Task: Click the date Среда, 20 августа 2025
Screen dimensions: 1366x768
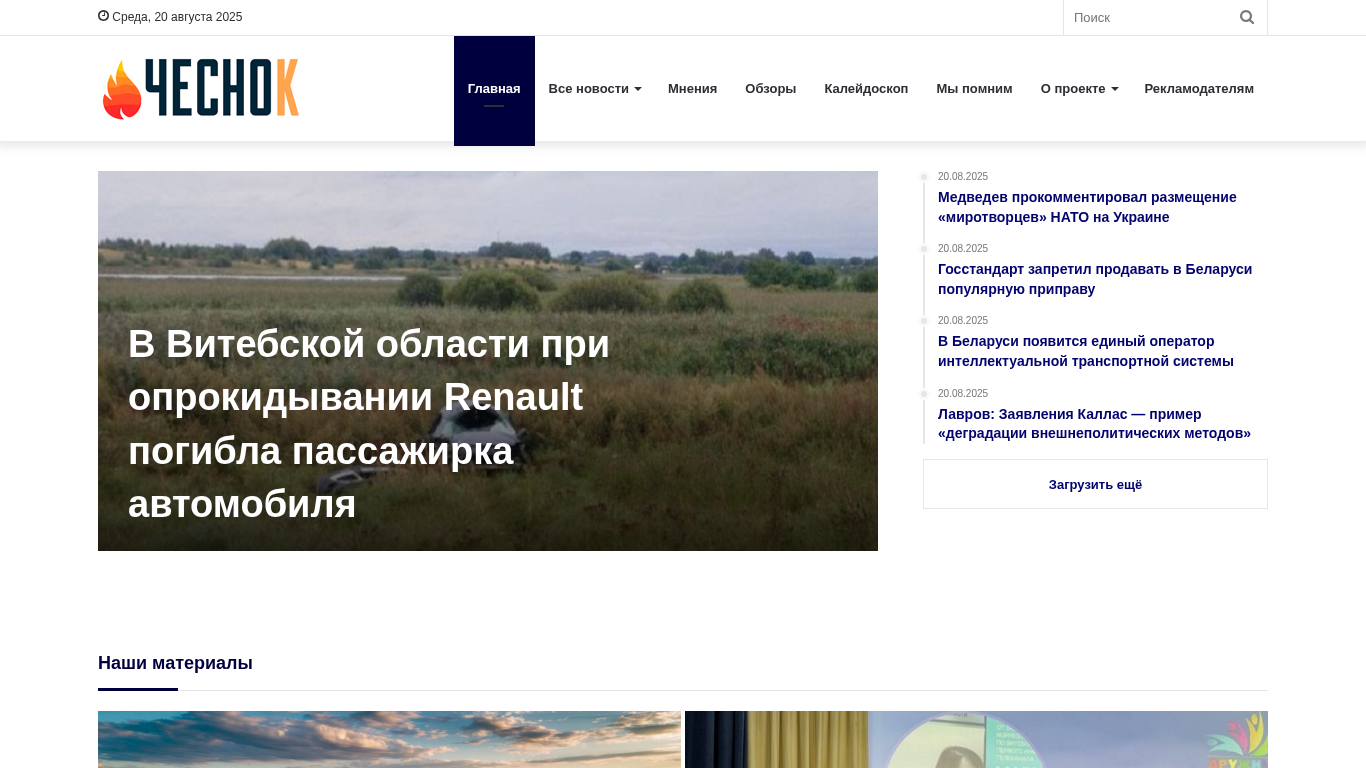Action: tap(177, 17)
